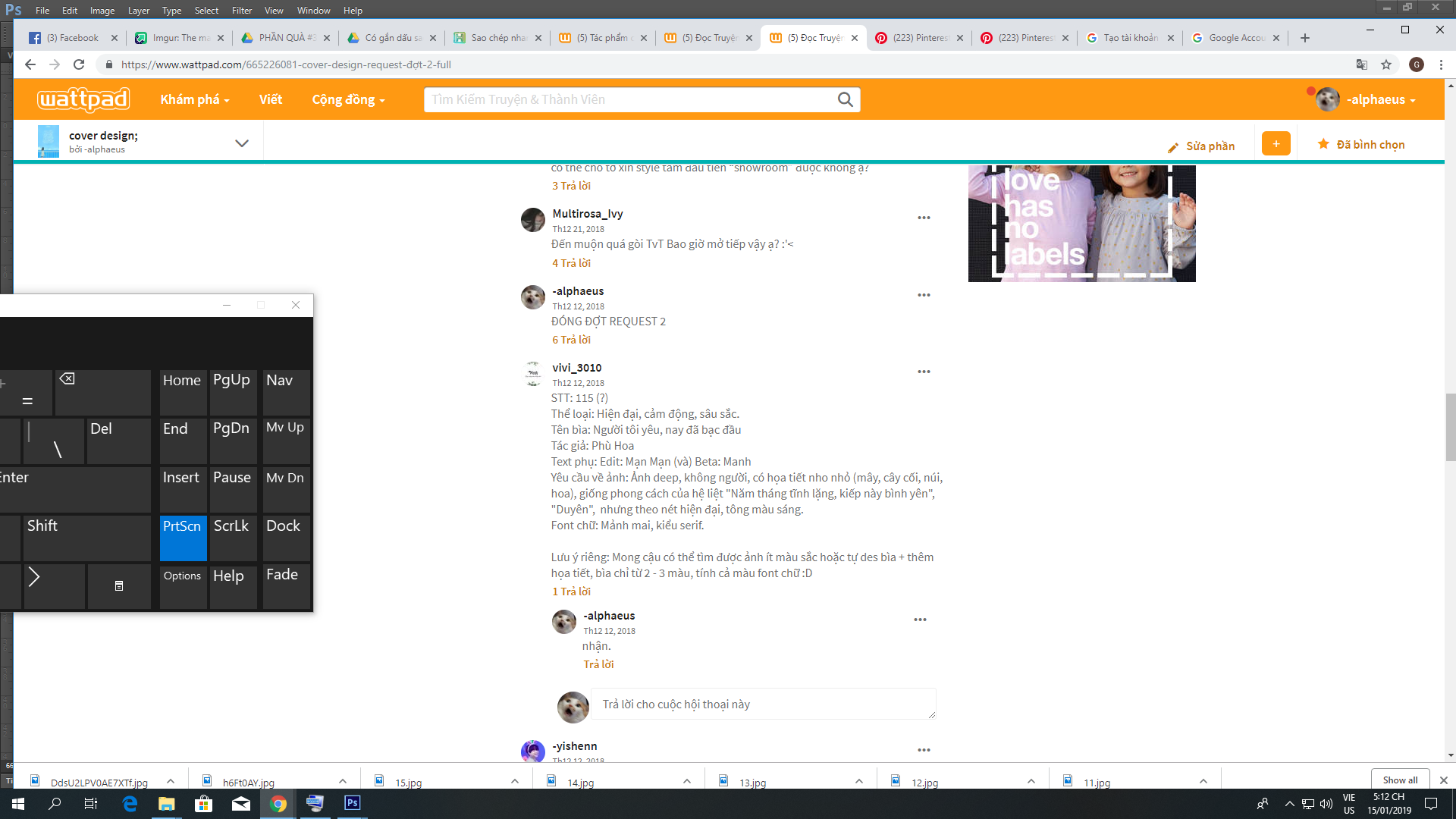Open Windows search from taskbar
The height and width of the screenshot is (819, 1456).
[55, 804]
